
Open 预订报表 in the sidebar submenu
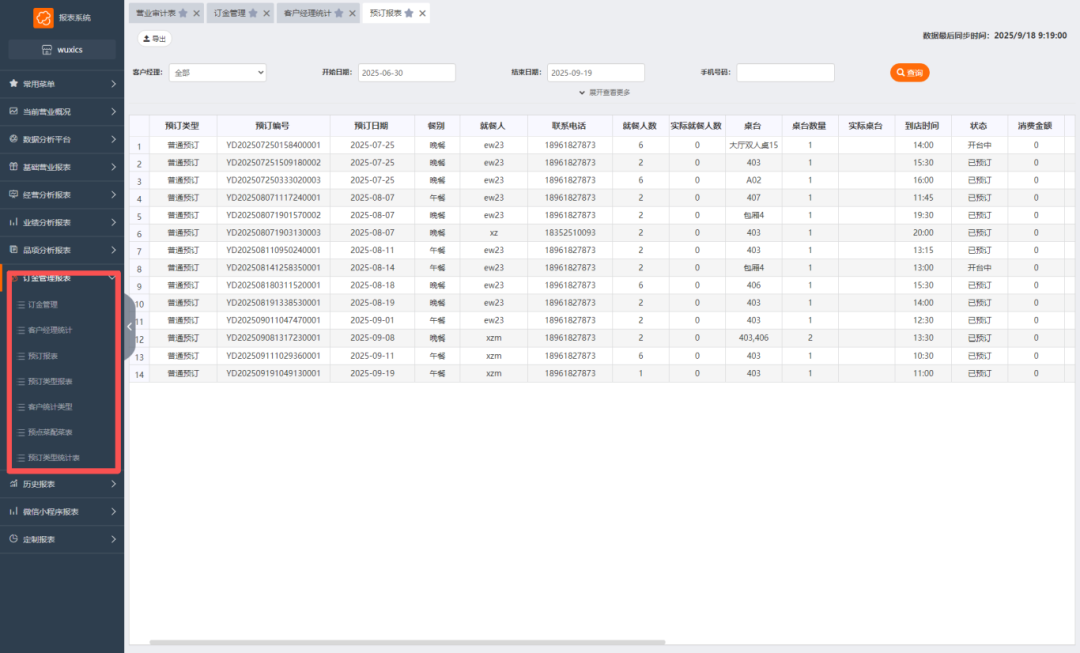43,356
